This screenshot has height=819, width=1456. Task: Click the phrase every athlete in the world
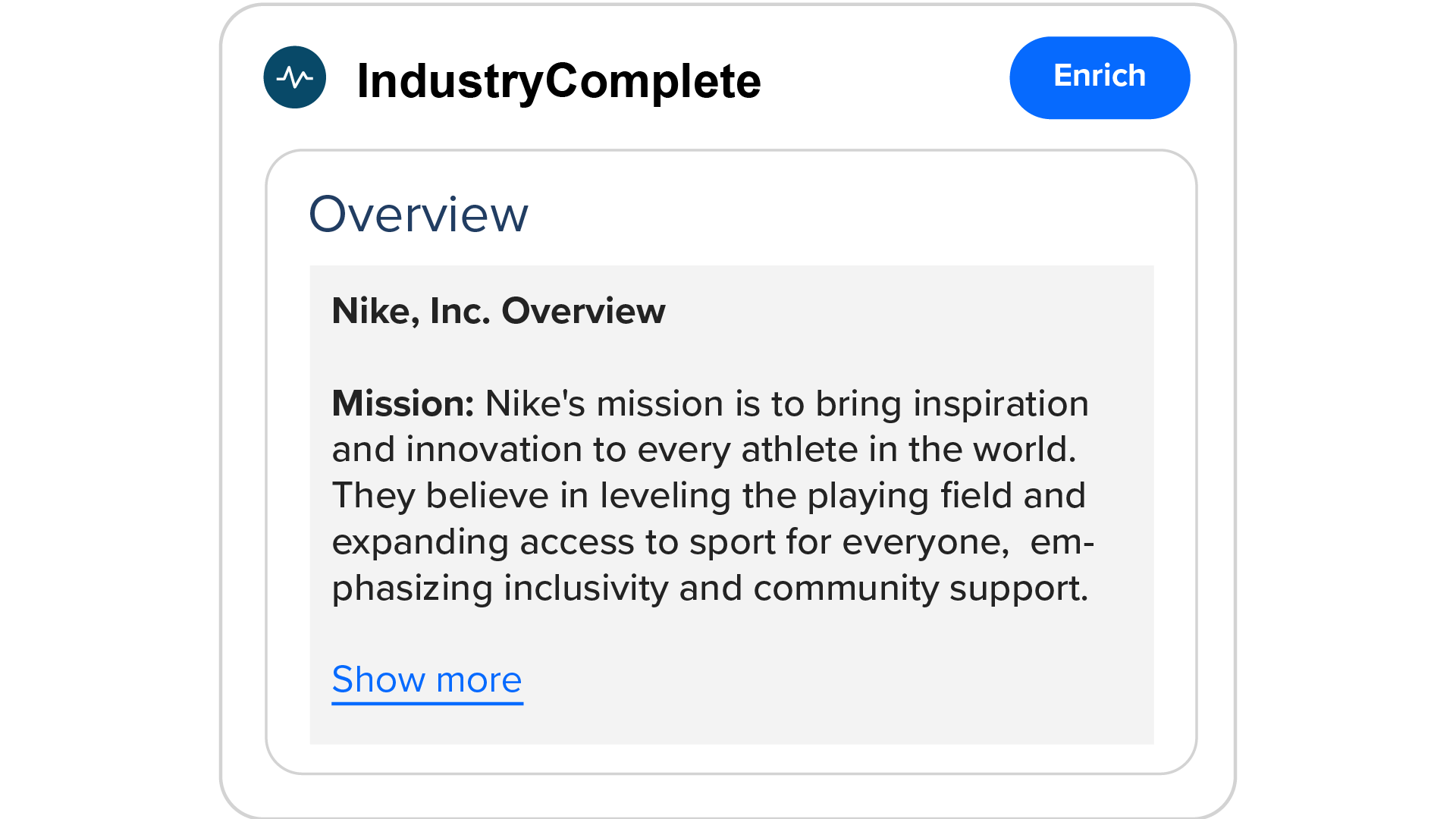click(x=857, y=450)
